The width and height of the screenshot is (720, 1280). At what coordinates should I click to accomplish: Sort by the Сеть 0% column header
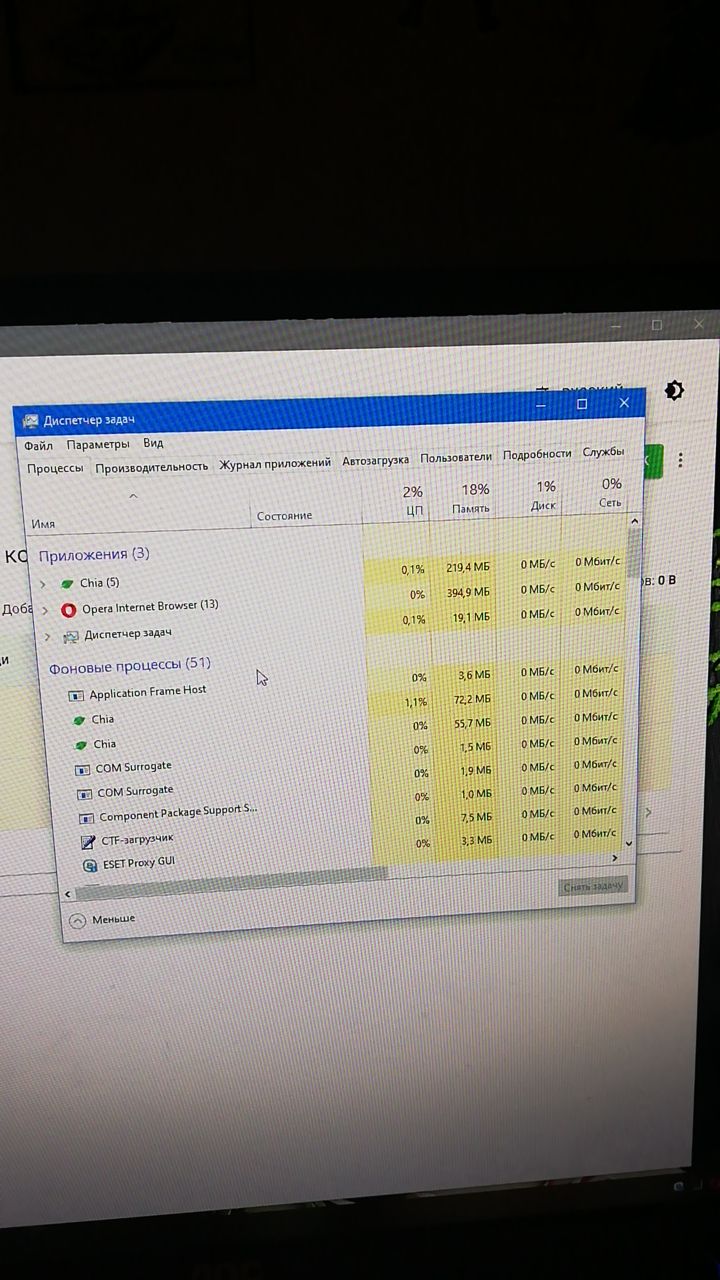tap(609, 493)
